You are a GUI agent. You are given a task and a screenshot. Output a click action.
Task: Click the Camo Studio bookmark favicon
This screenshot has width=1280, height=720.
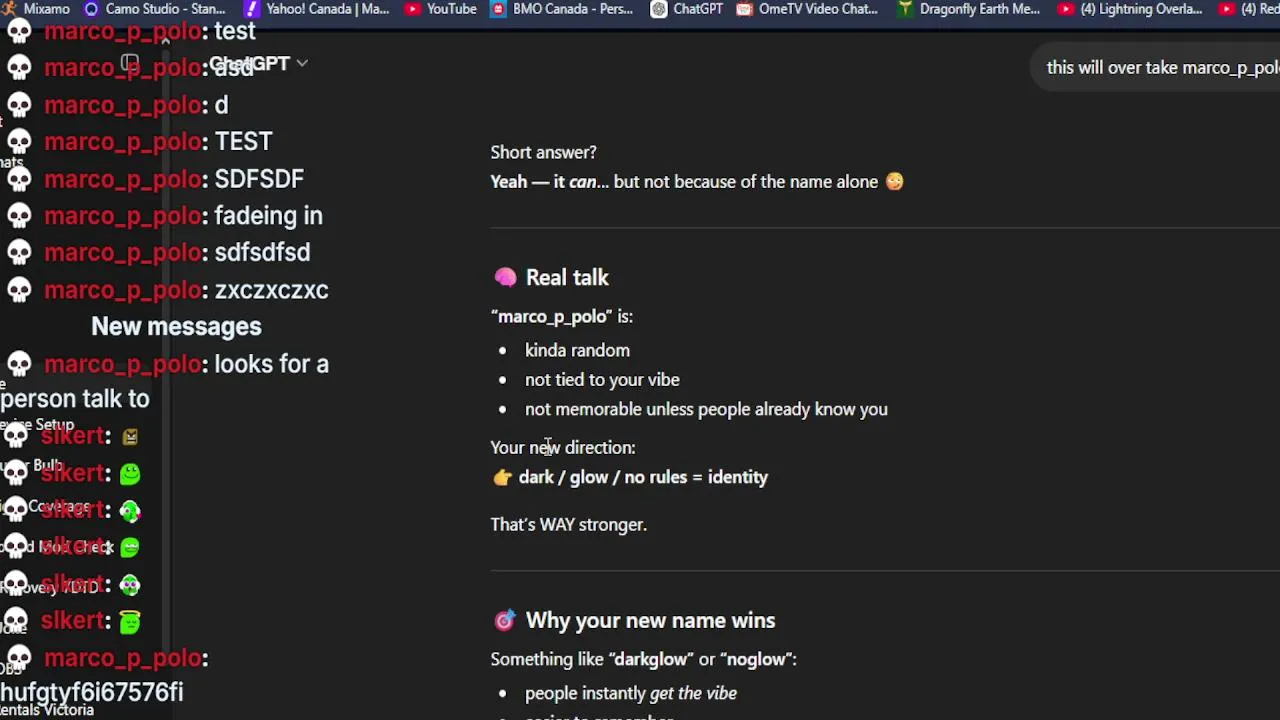92,9
